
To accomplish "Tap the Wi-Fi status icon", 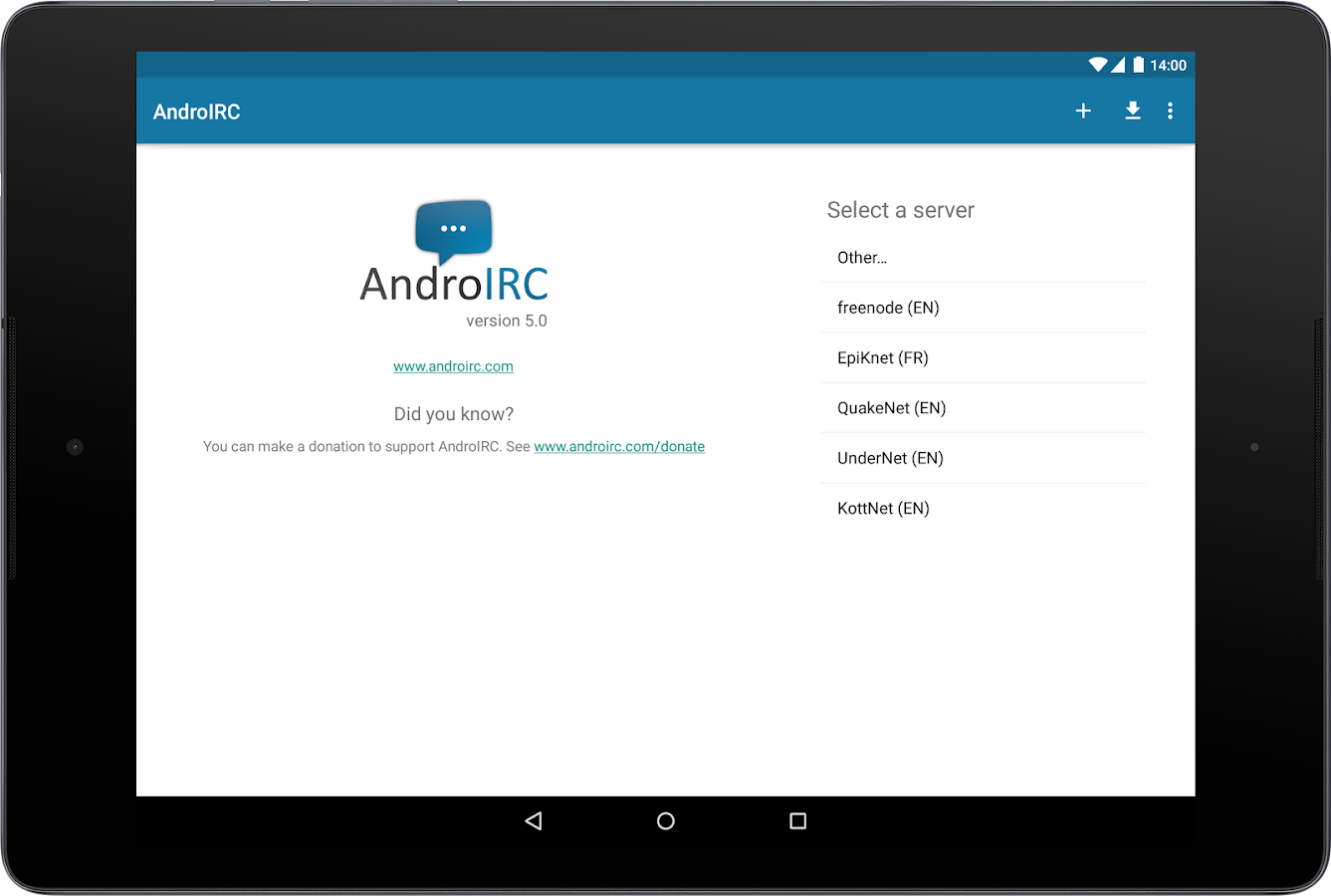I will pos(1098,64).
